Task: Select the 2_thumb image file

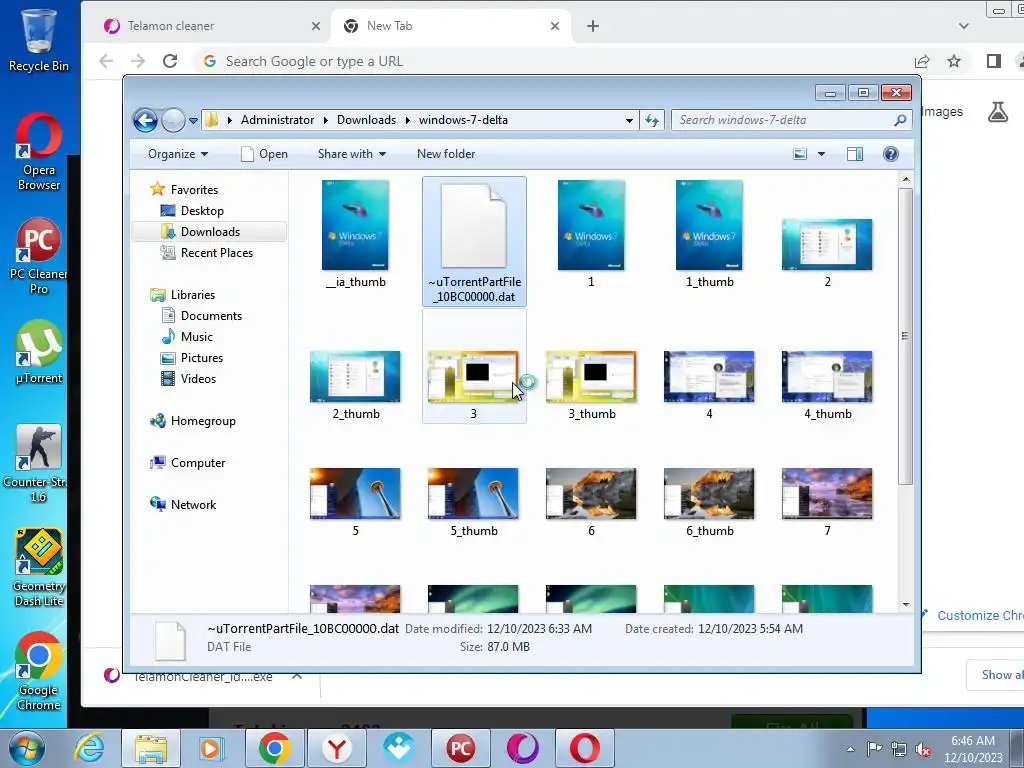Action: pyautogui.click(x=356, y=385)
